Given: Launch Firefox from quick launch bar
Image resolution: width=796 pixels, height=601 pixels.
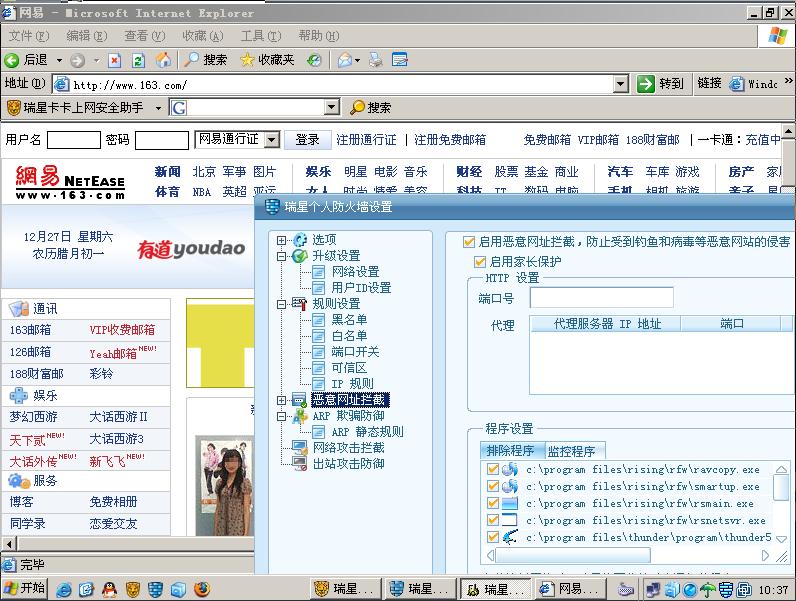Looking at the screenshot, I should [x=202, y=589].
